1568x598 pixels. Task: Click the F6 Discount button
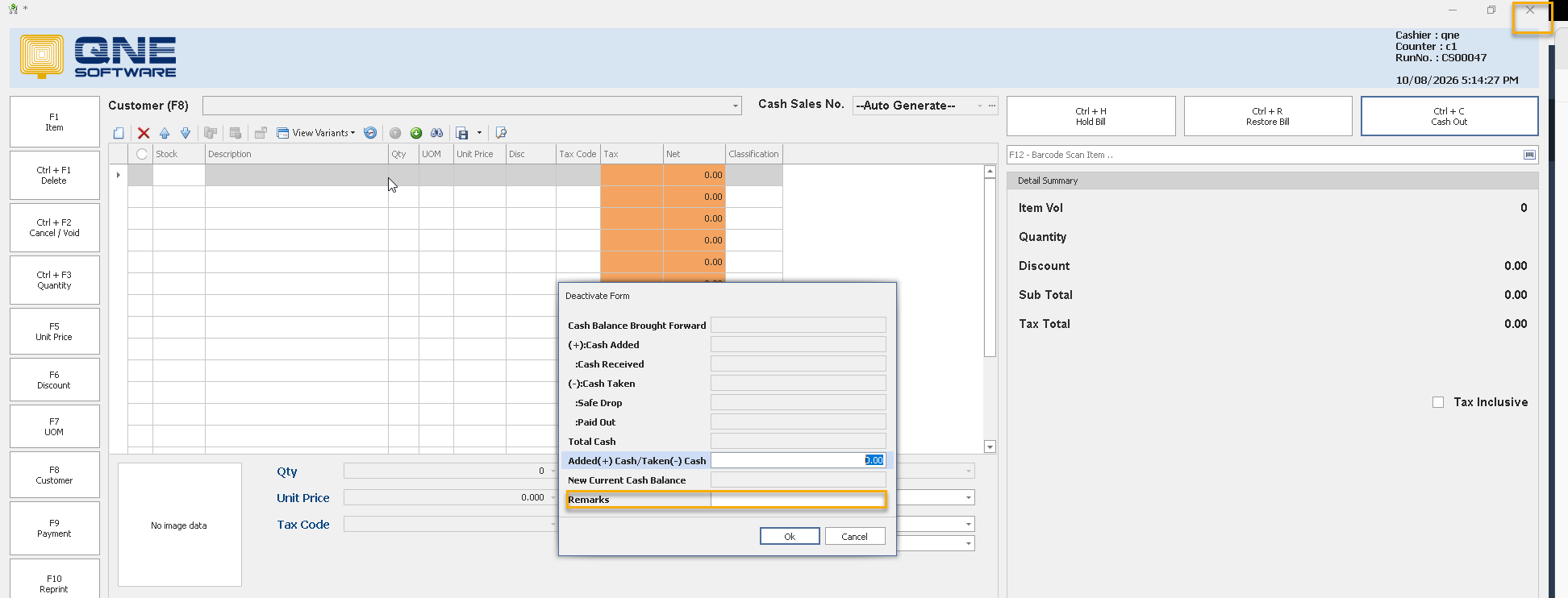click(55, 380)
